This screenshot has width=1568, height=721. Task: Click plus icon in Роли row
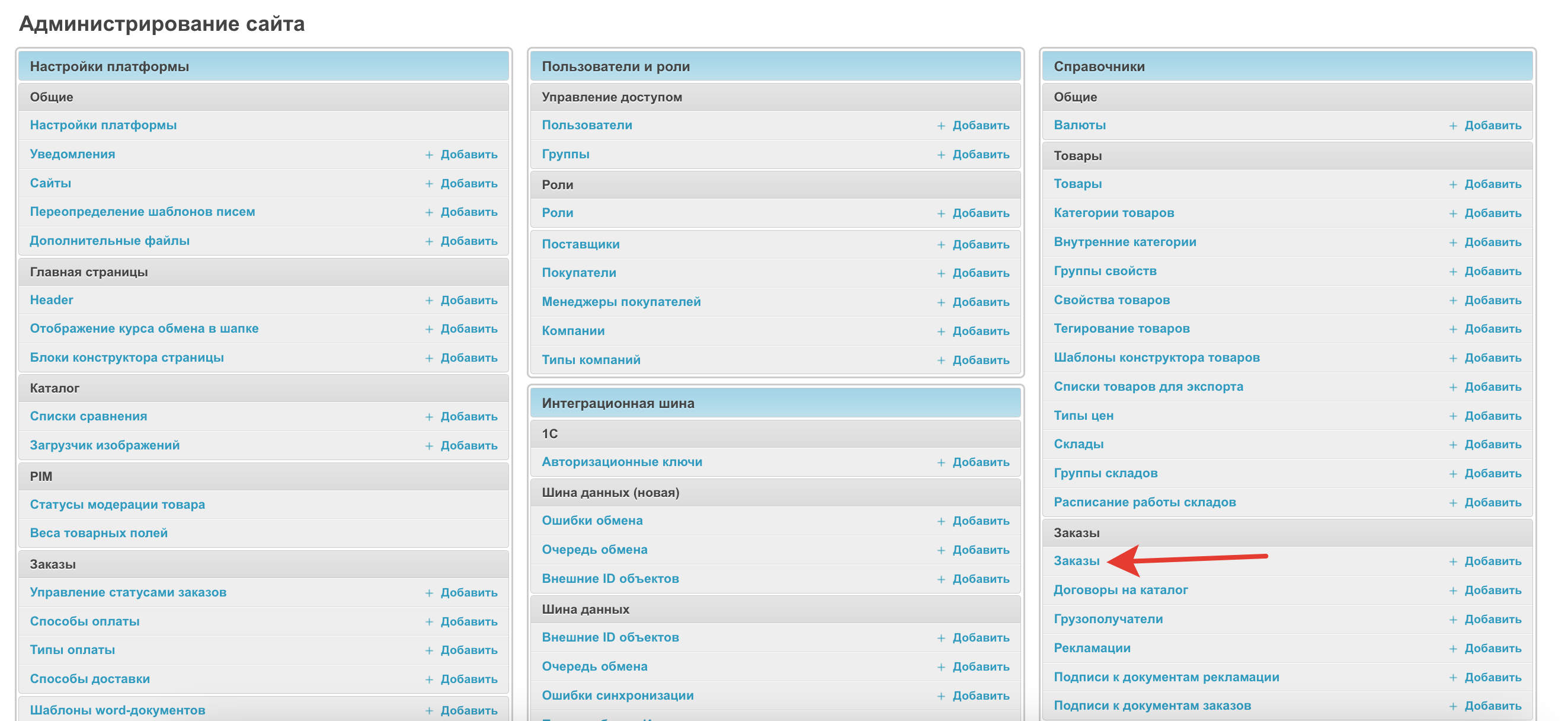tap(941, 213)
